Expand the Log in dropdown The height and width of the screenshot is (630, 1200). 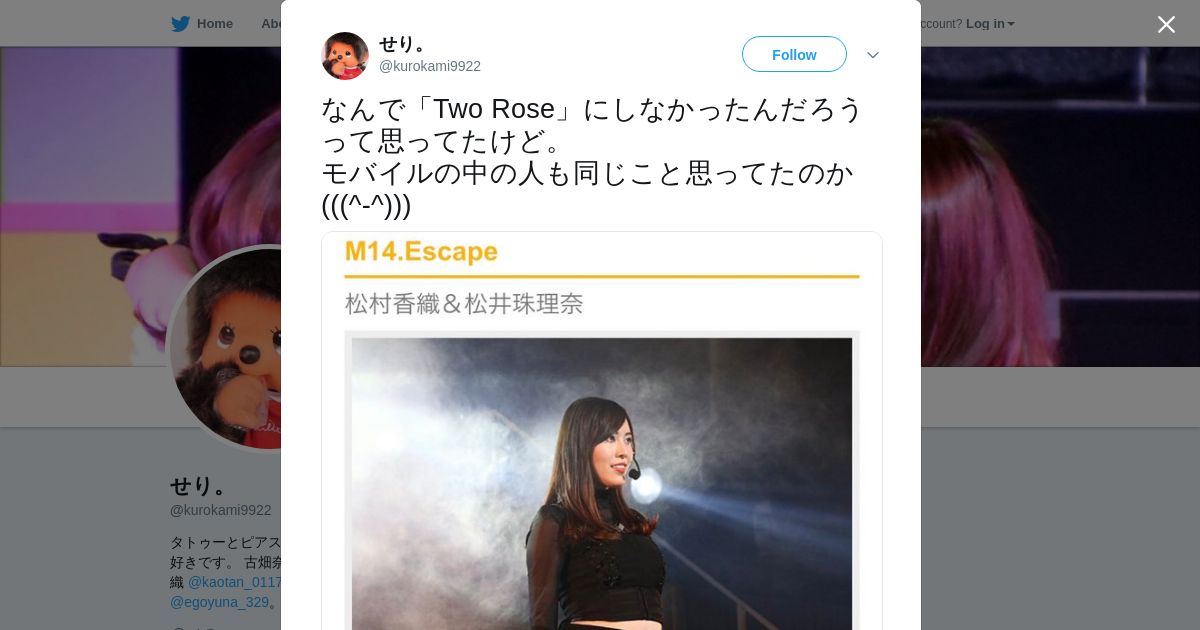click(990, 24)
